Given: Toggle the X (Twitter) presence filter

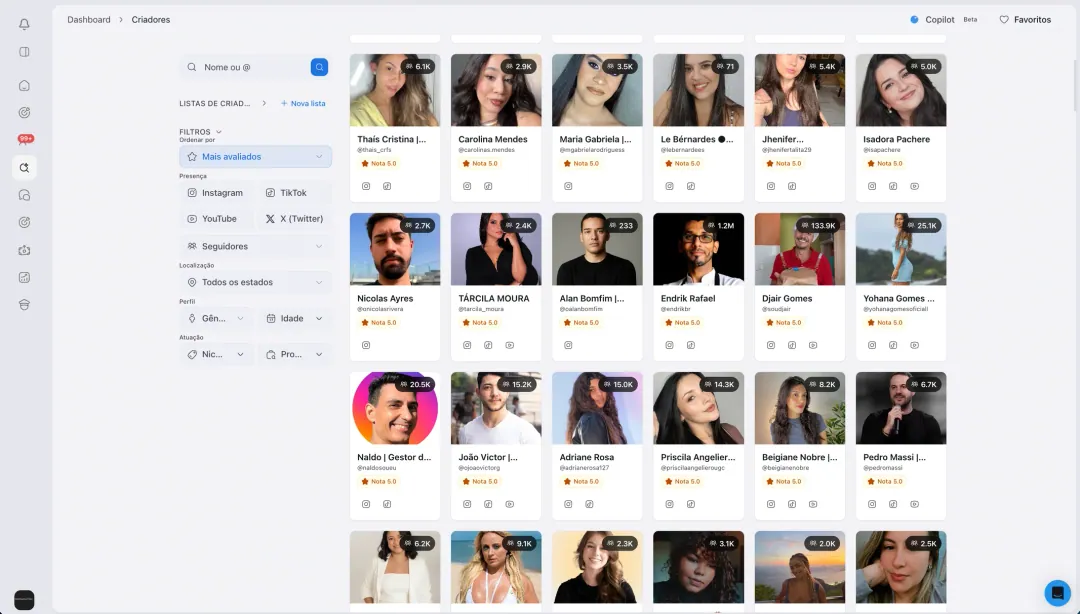Looking at the screenshot, I should [295, 218].
